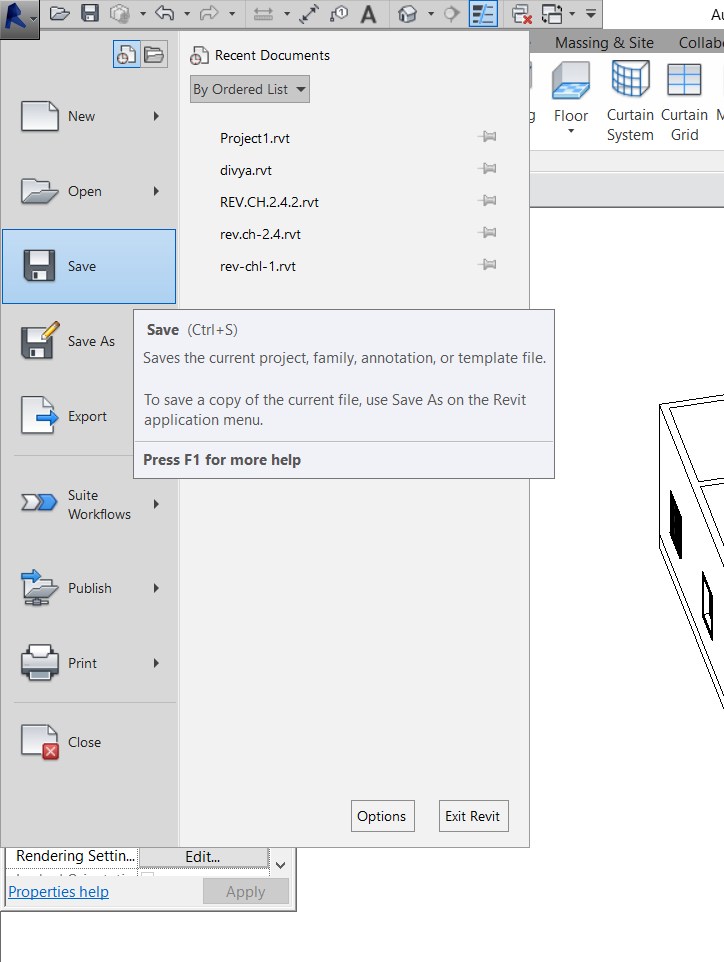Click the Revit application menu button
Screen dimensions: 724x962
point(19,18)
